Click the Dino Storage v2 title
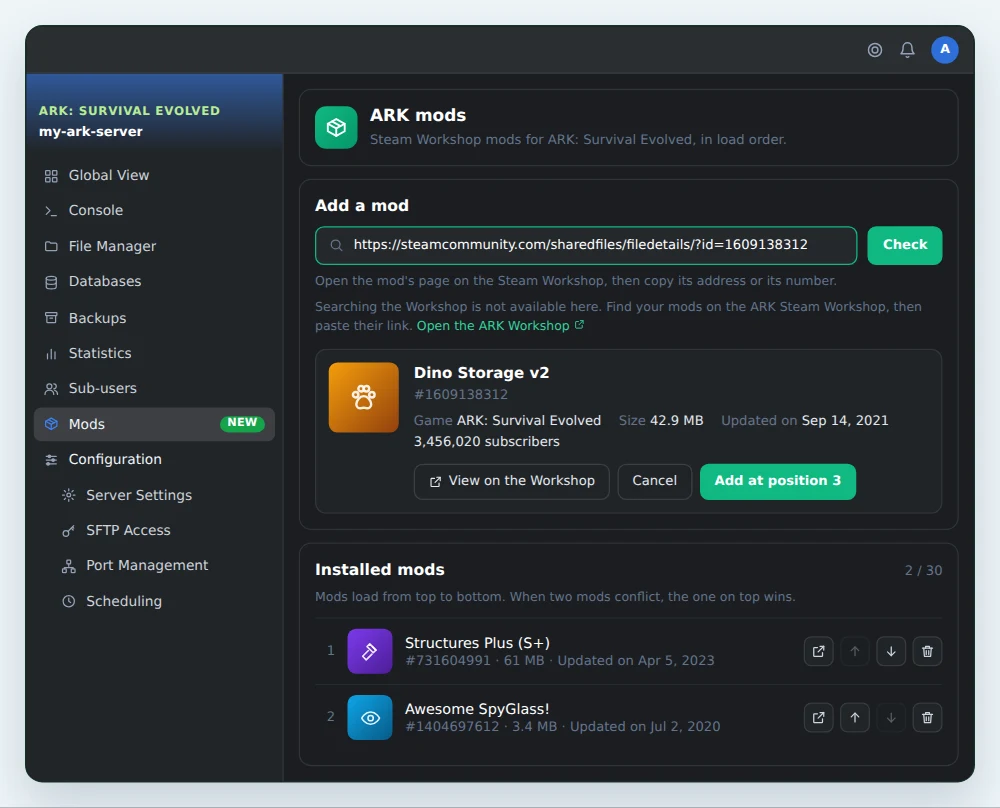Screen dimensions: 1000x808 click(x=482, y=372)
